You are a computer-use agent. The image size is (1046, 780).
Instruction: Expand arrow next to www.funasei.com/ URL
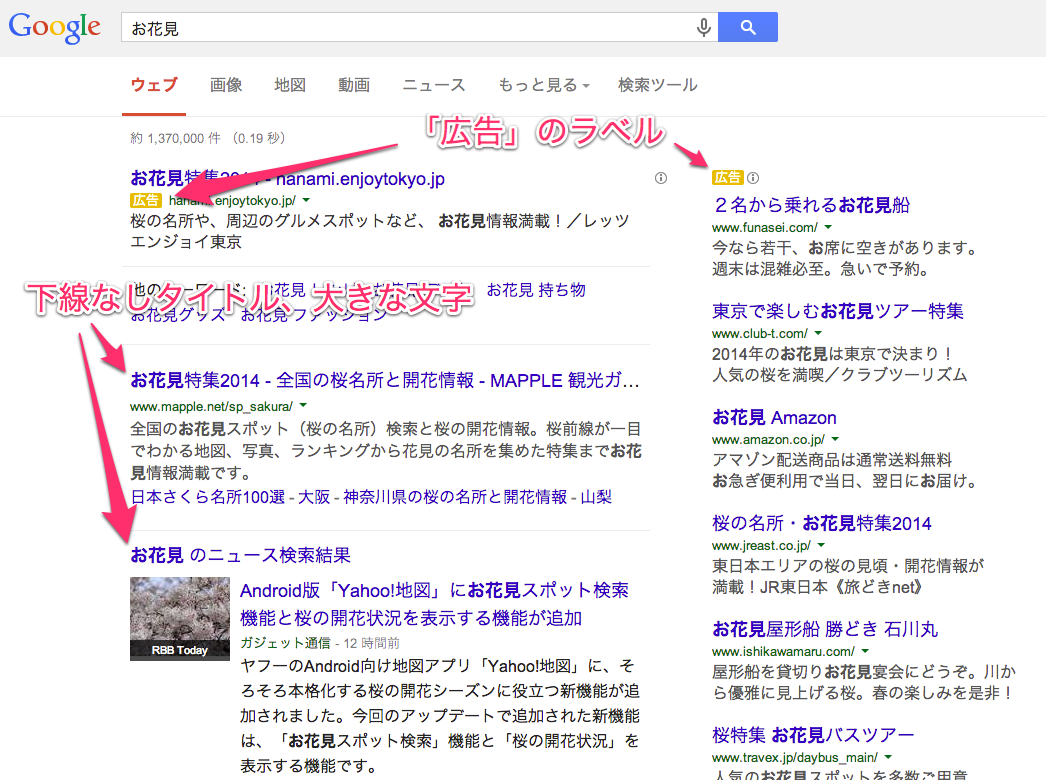[829, 227]
